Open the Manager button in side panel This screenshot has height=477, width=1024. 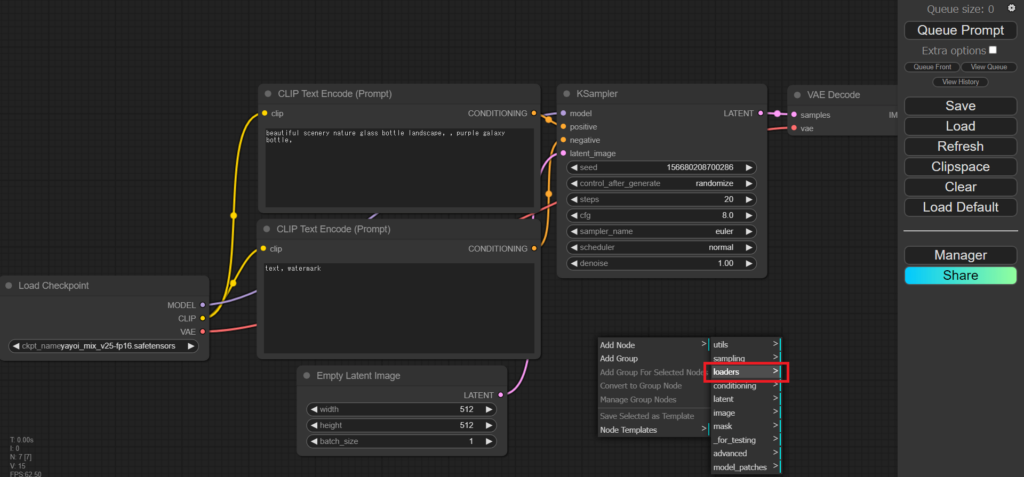[x=960, y=255]
